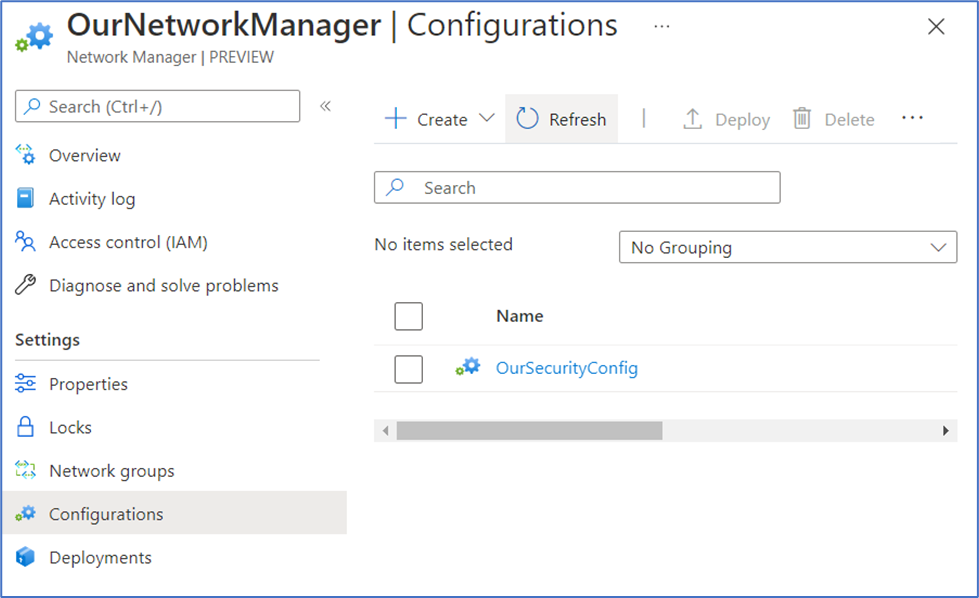The height and width of the screenshot is (598, 979).
Task: Click the Properties sliders icon
Action: [x=26, y=384]
